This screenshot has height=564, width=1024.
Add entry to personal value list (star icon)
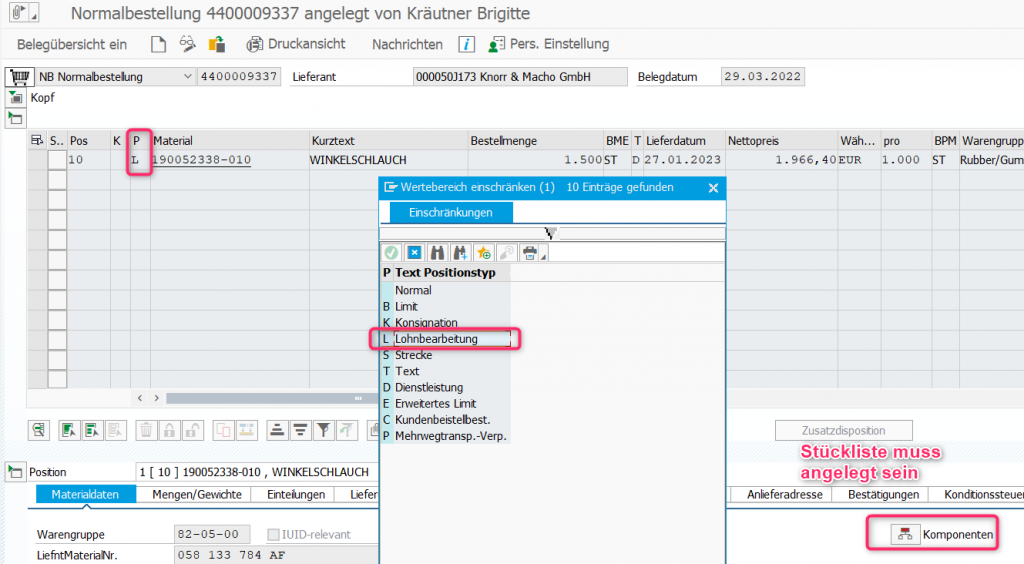483,253
